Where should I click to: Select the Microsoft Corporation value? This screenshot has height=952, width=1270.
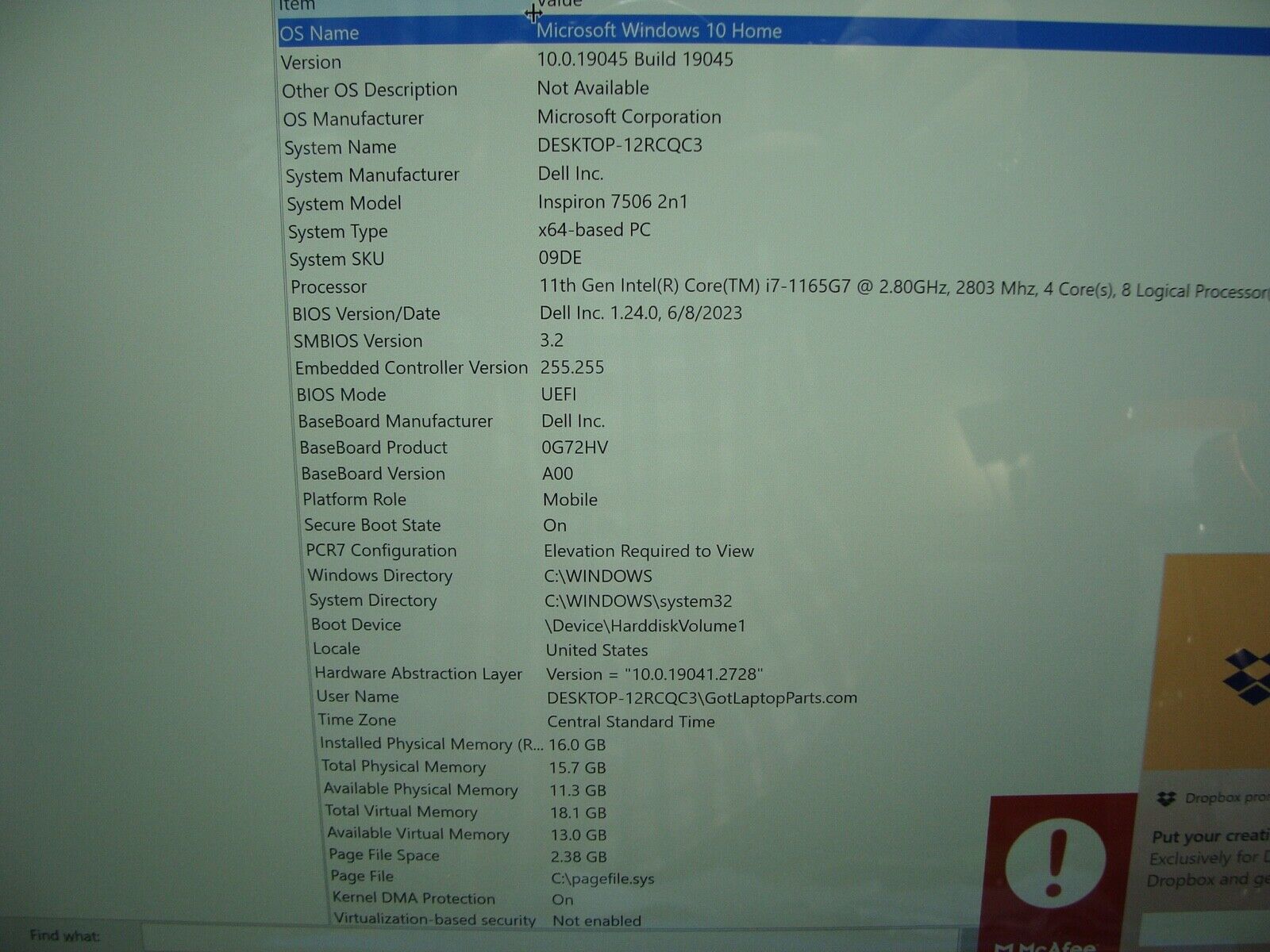point(629,117)
